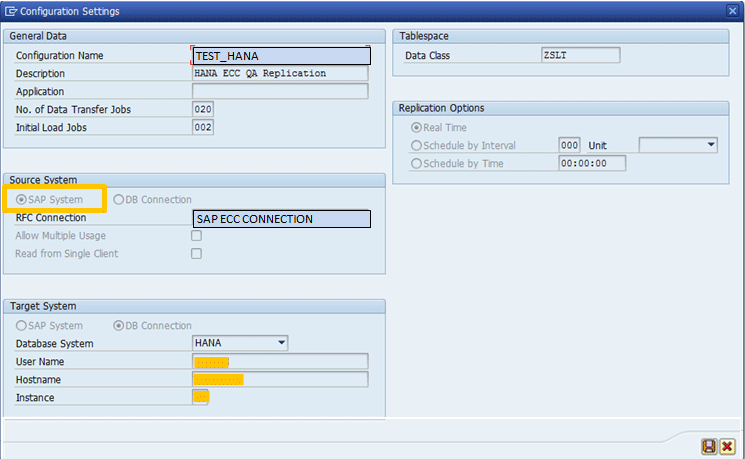Click the empty Application field
The height and width of the screenshot is (459, 745).
[x=280, y=91]
